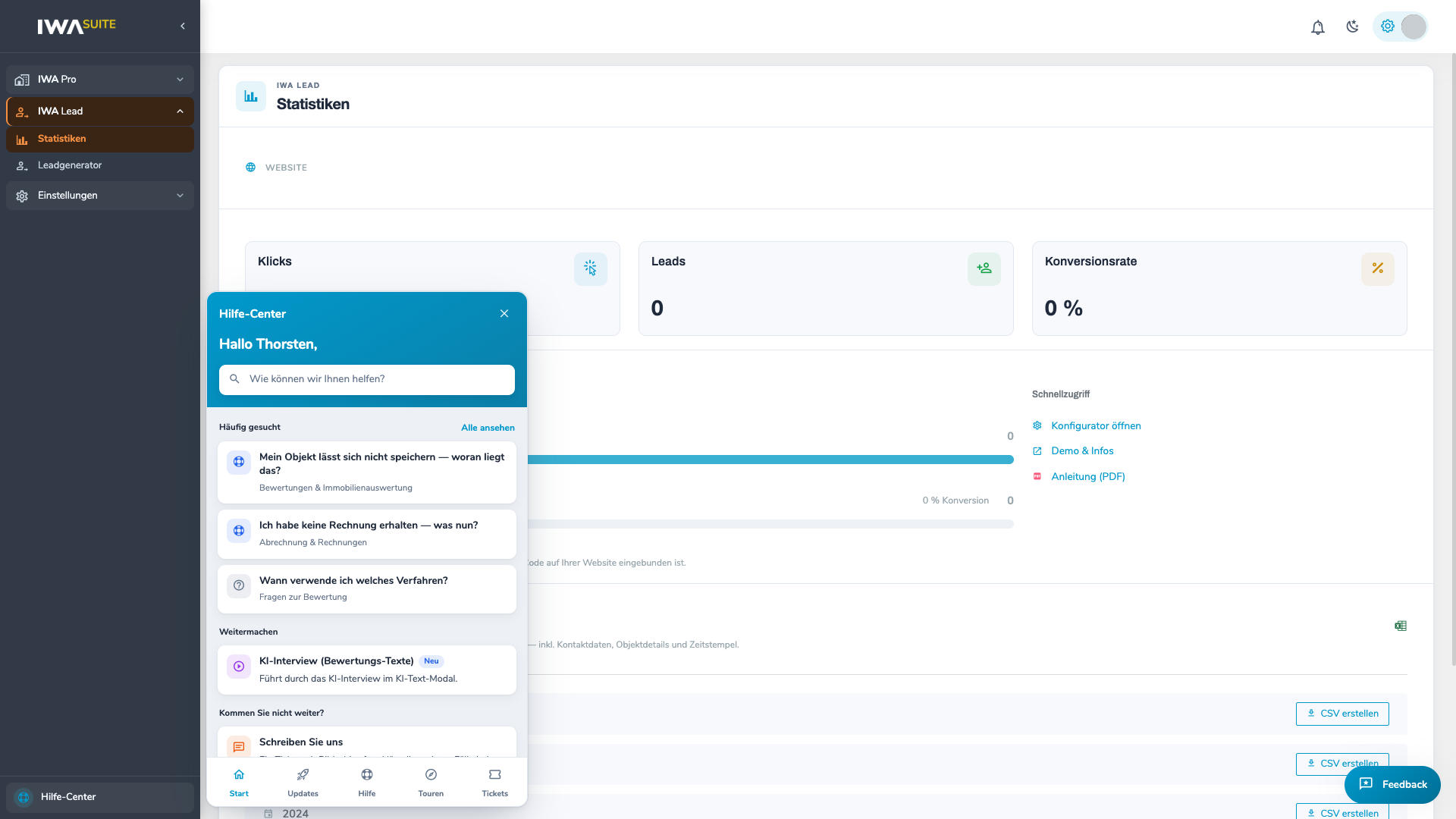This screenshot has width=1456, height=819.
Task: Open 'Wann verwende ich welches Verfahren?' article
Action: click(367, 589)
